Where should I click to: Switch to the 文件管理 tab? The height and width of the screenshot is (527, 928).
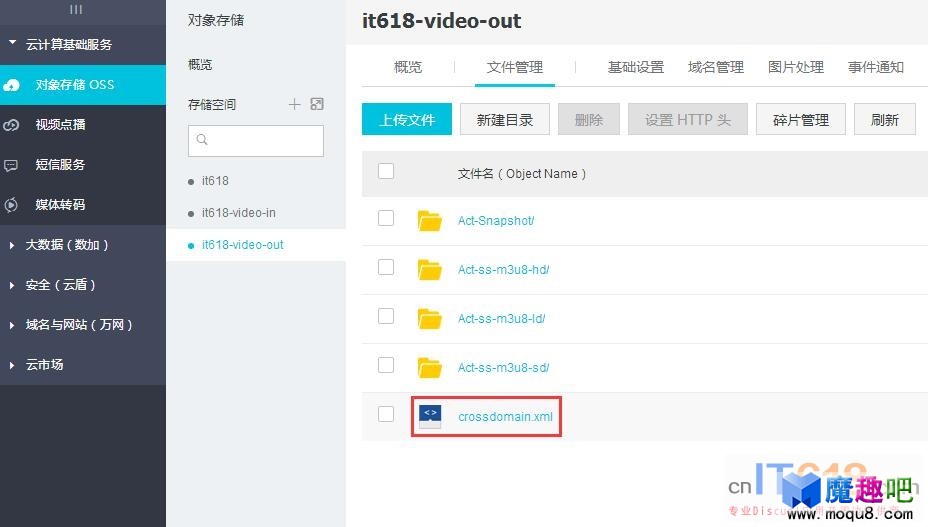point(515,67)
